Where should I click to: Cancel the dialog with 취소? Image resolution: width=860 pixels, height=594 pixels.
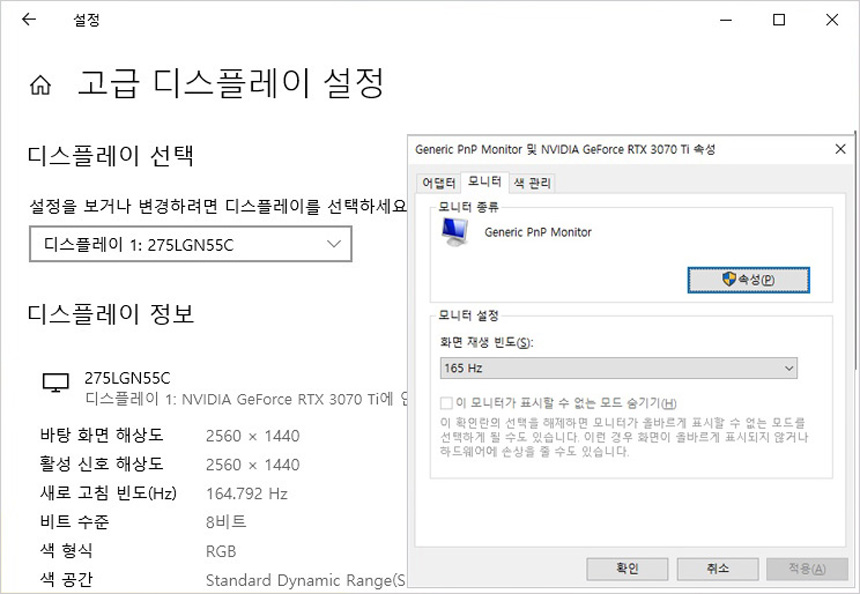tap(717, 568)
